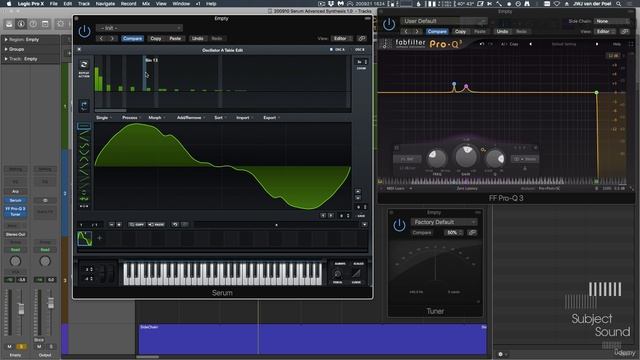Click Copy button in Pro-Q 3 window header
640x360 pixels.
coord(460,31)
